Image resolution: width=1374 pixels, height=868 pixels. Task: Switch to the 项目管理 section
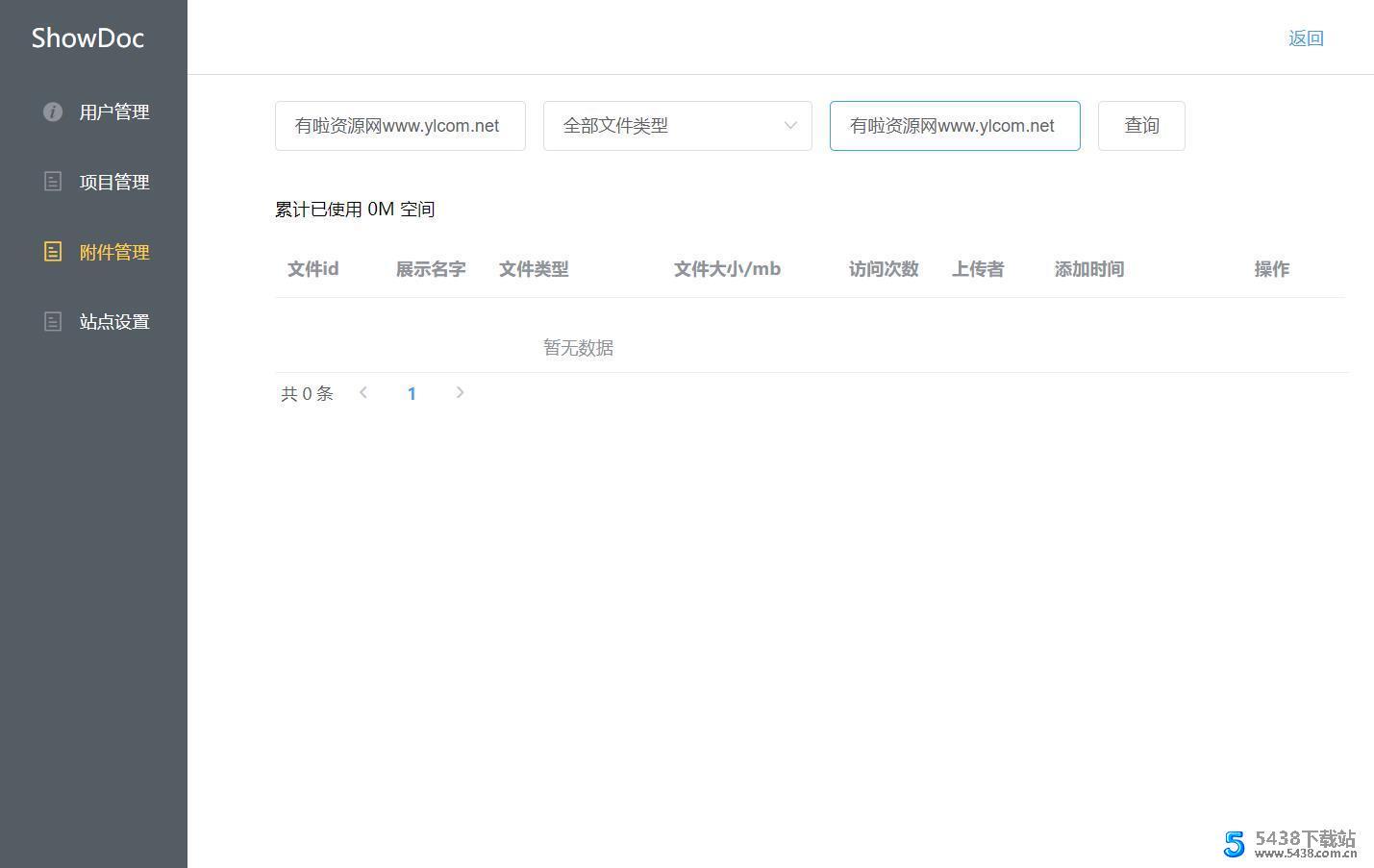coord(113,182)
